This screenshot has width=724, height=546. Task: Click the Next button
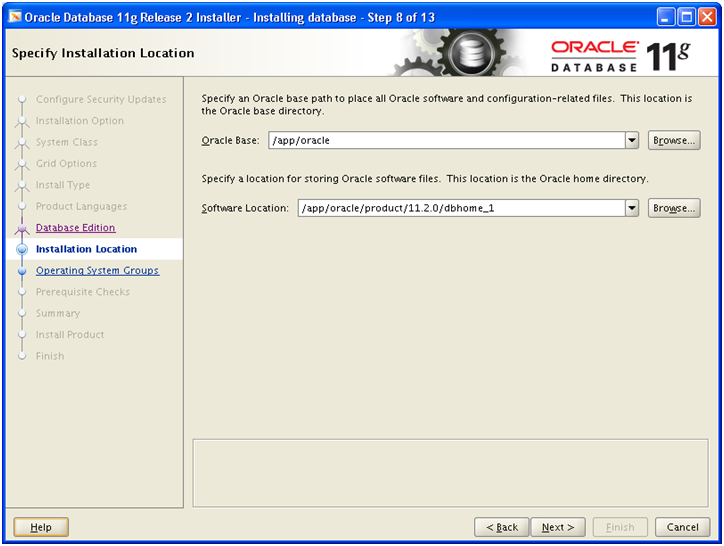pyautogui.click(x=558, y=527)
